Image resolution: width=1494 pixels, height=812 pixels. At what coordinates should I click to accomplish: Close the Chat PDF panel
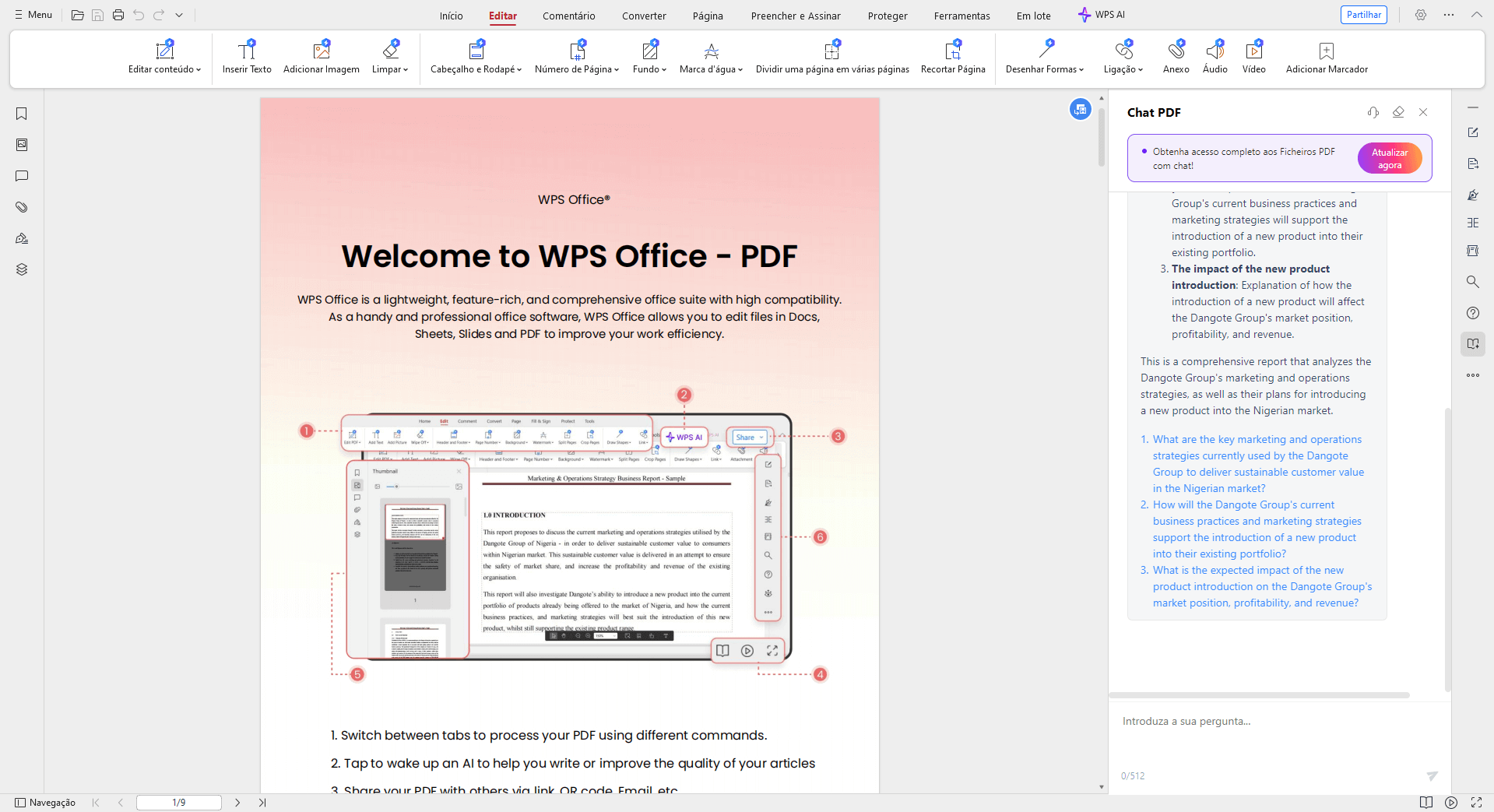pos(1423,112)
